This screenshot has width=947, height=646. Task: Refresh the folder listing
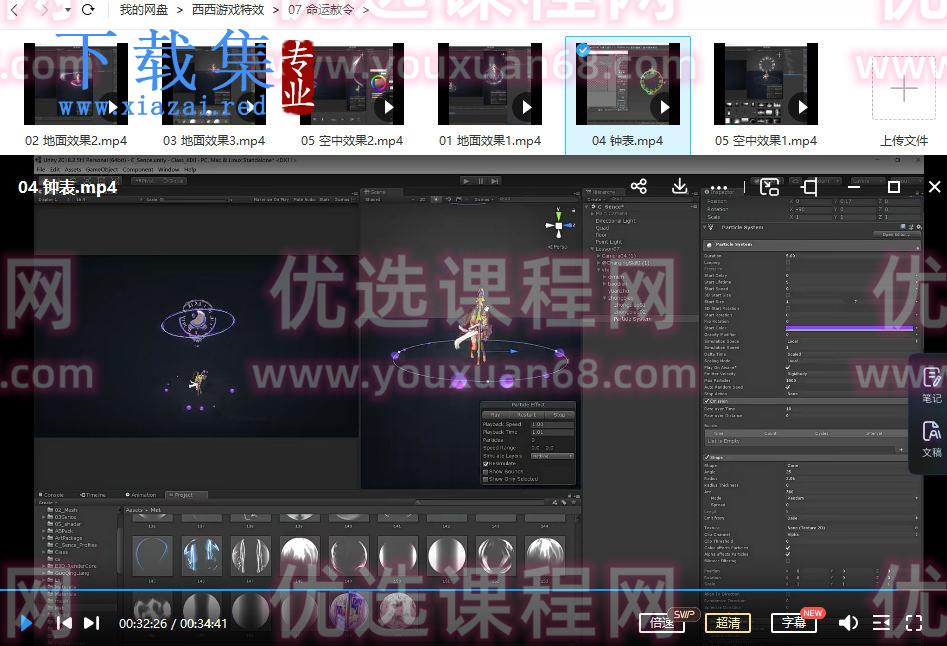click(88, 10)
